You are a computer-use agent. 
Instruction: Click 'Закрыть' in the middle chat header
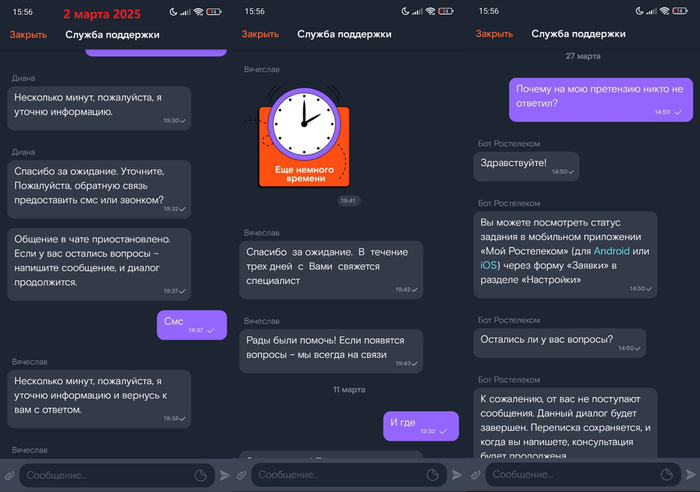pos(260,34)
